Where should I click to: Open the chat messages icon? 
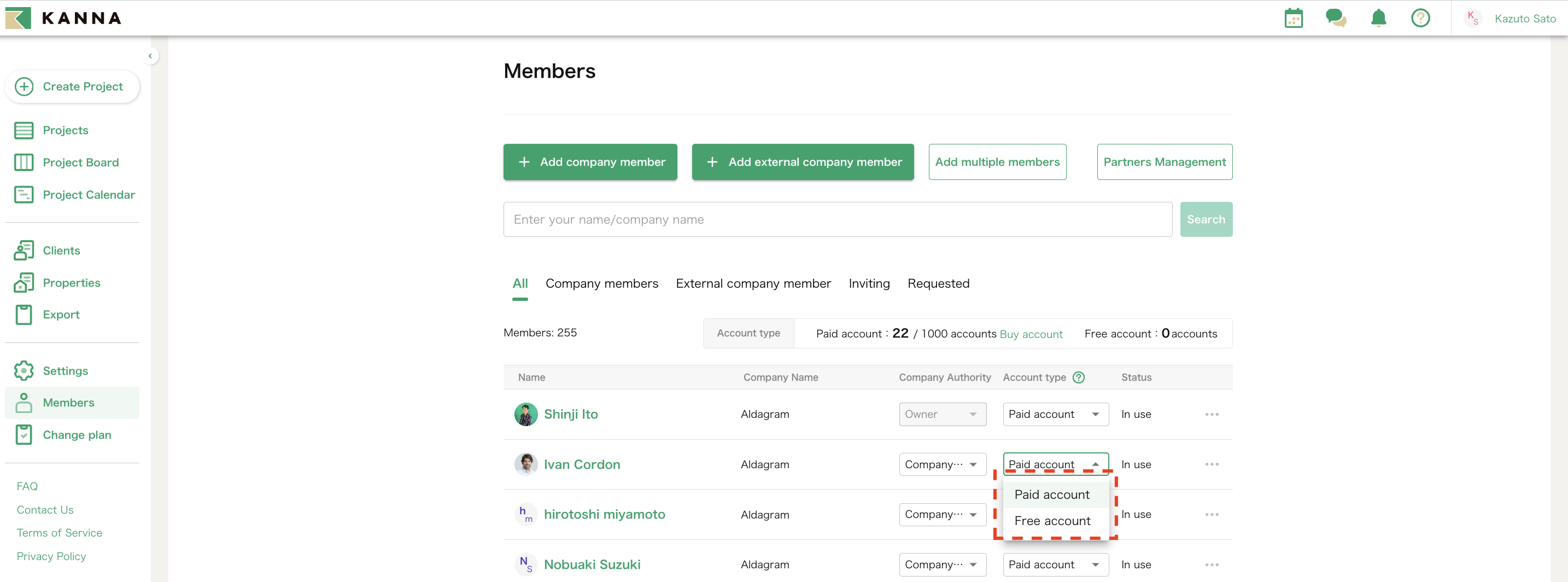coord(1336,18)
